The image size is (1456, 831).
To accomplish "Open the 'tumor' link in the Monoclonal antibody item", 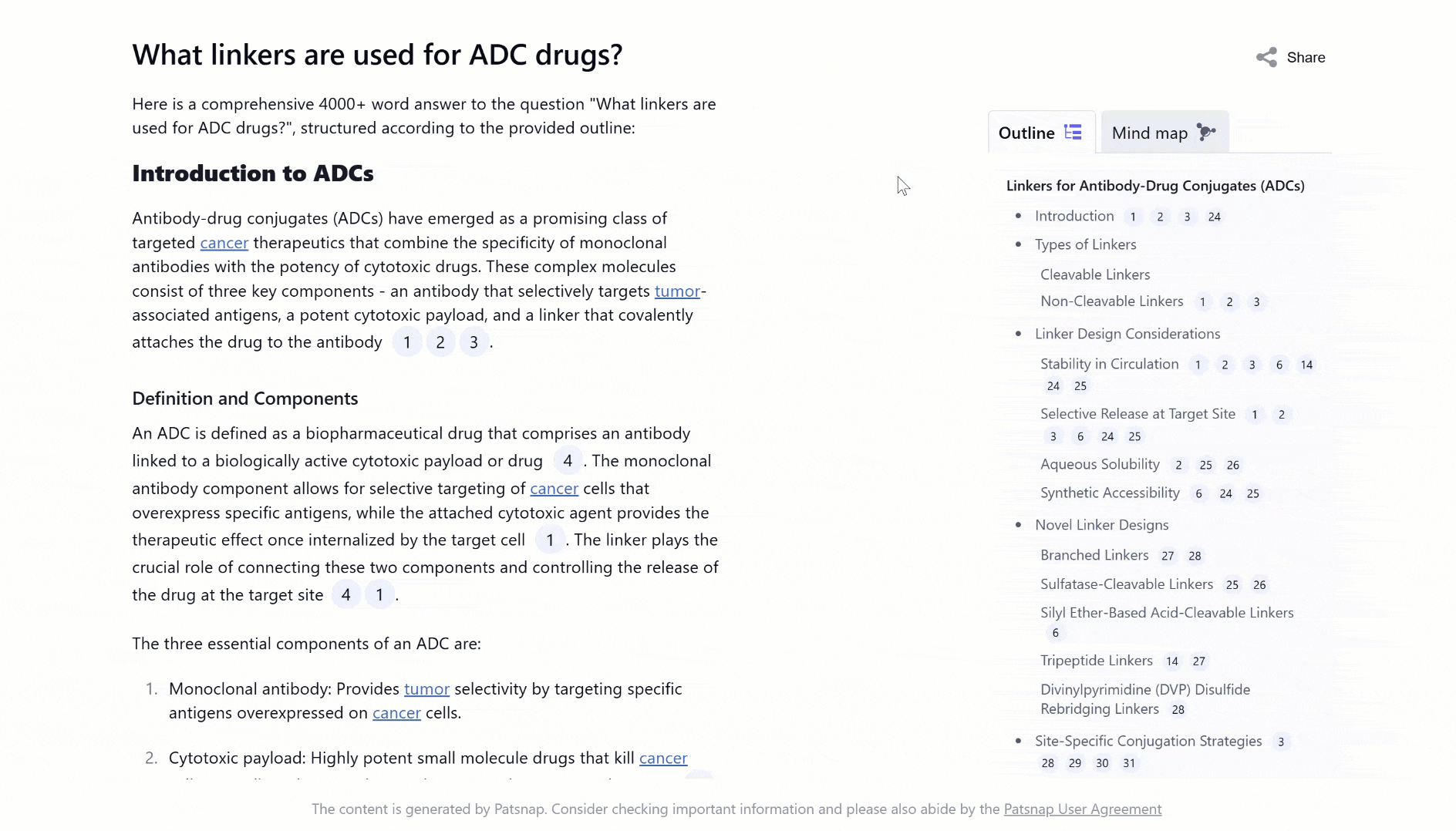I will [426, 688].
